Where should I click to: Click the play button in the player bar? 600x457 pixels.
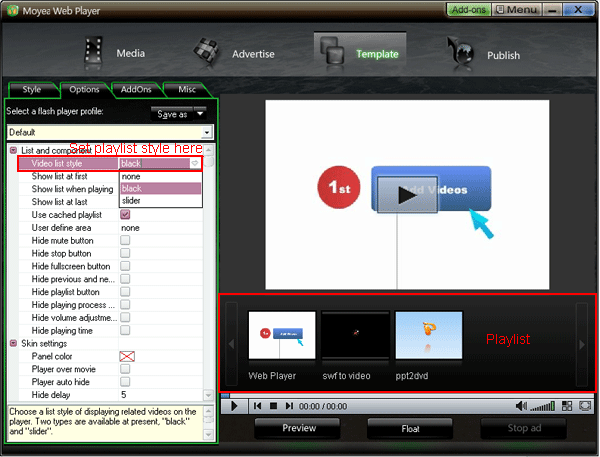[234, 406]
